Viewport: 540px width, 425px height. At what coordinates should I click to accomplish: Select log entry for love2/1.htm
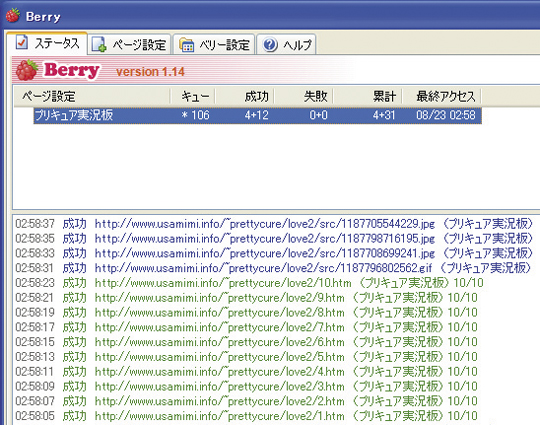pos(246,416)
